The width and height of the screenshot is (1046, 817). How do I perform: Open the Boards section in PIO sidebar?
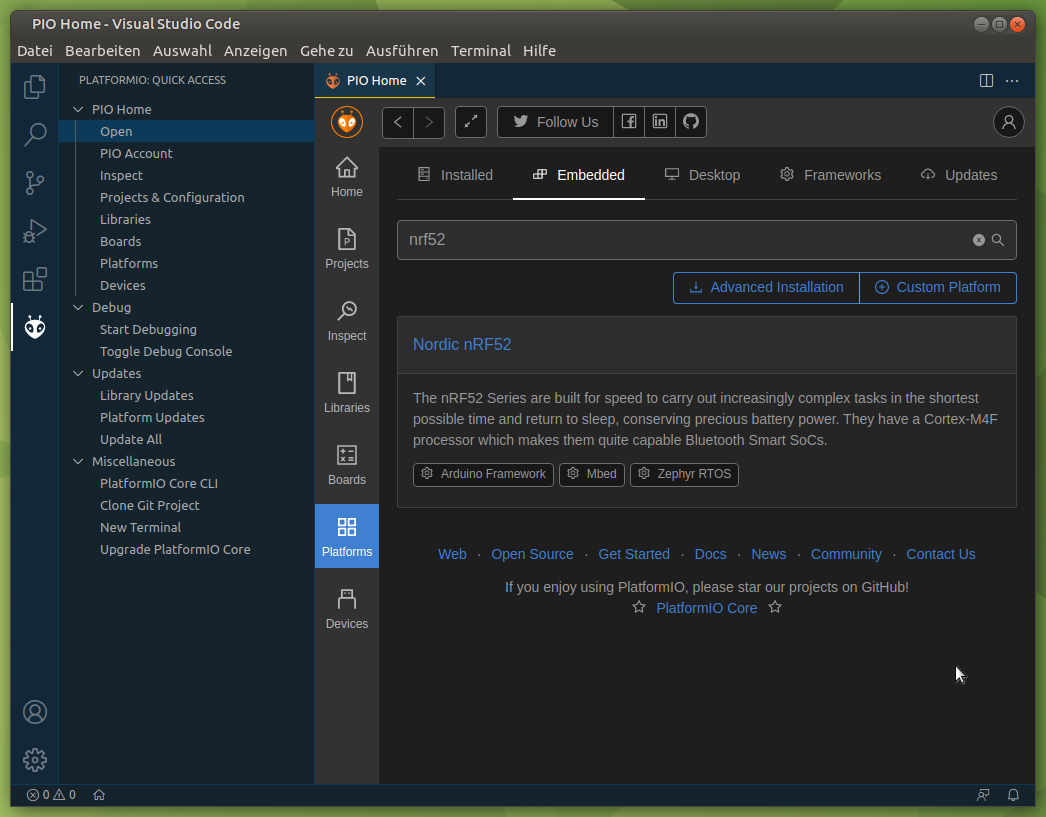coord(347,466)
